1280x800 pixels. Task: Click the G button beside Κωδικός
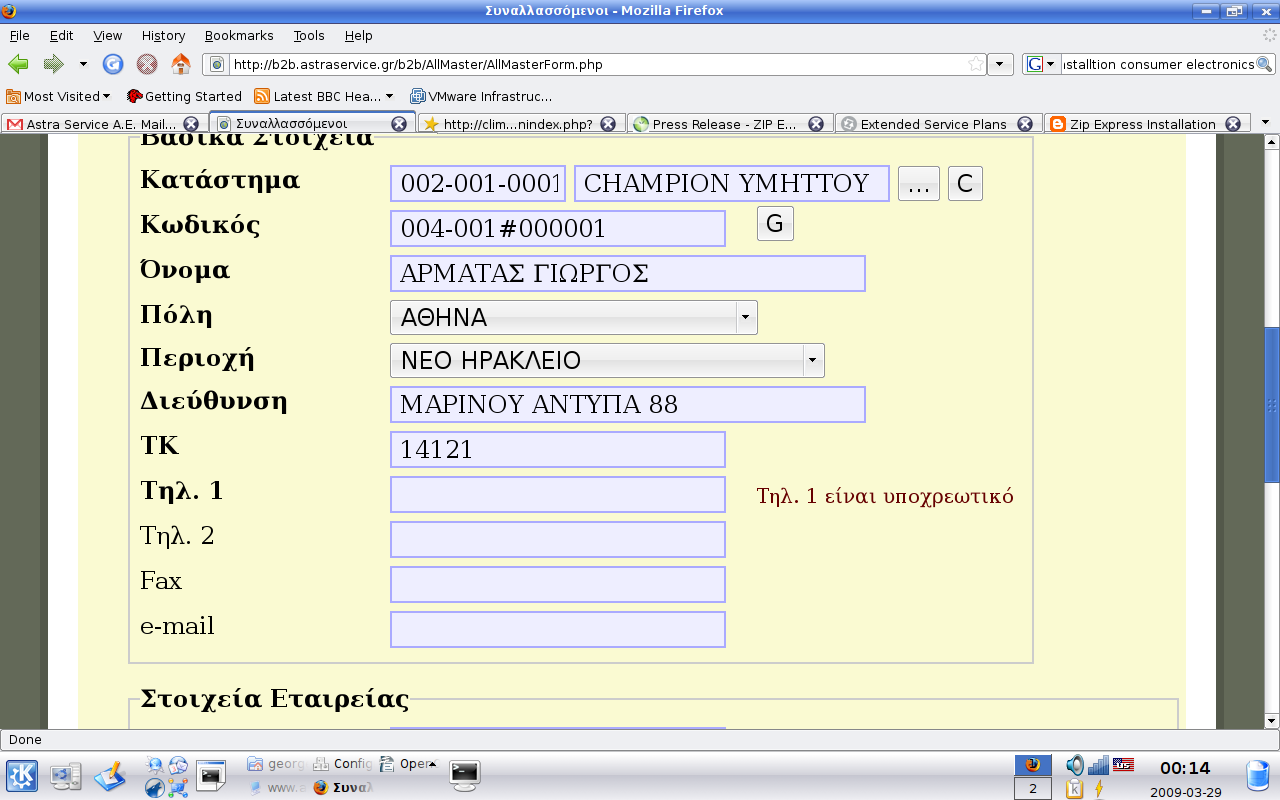(x=775, y=223)
